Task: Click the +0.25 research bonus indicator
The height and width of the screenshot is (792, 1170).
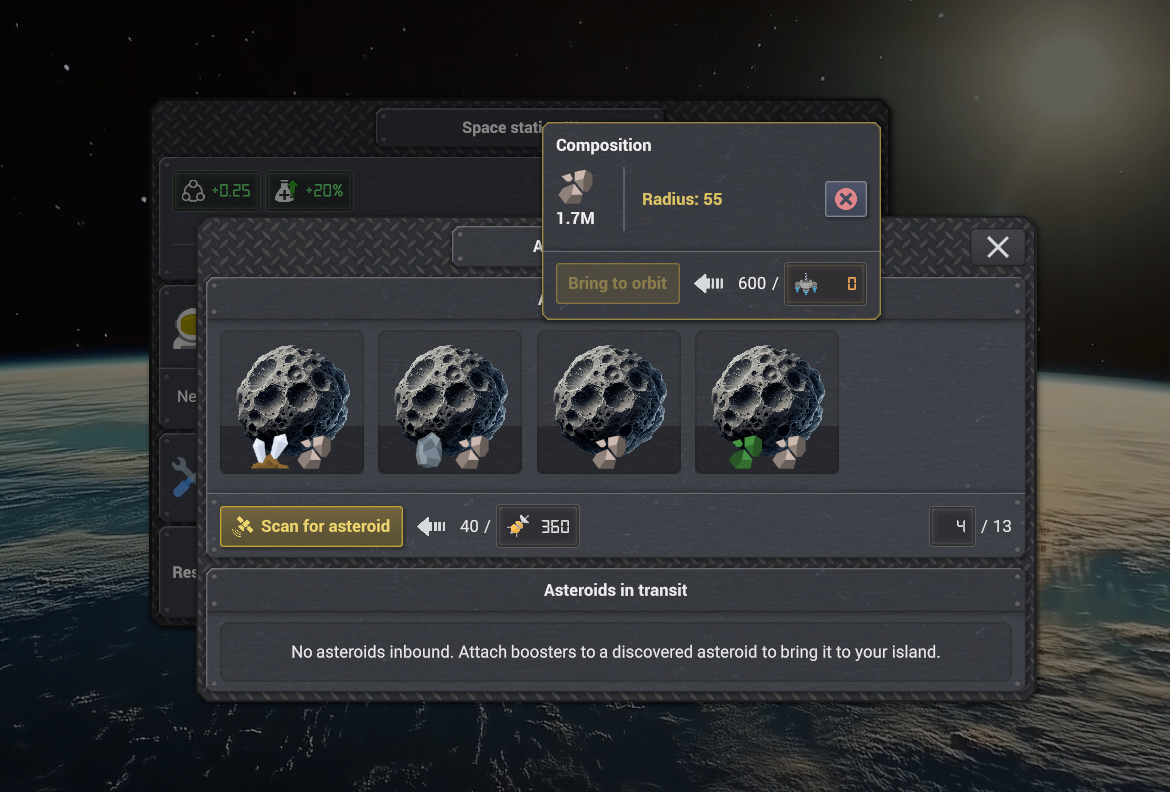Action: (x=216, y=191)
